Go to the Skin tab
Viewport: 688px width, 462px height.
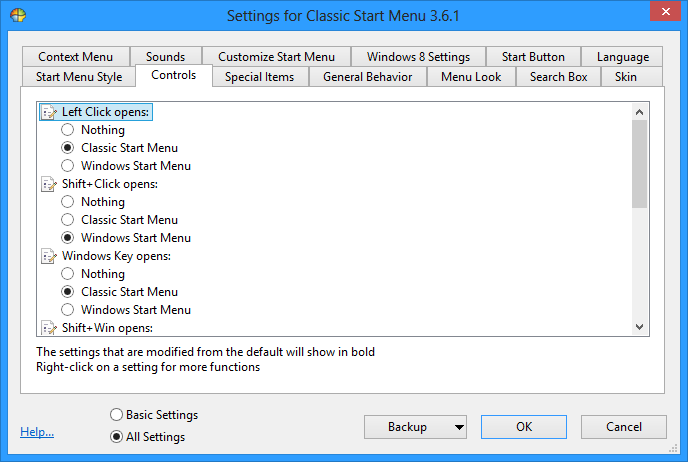[x=625, y=77]
